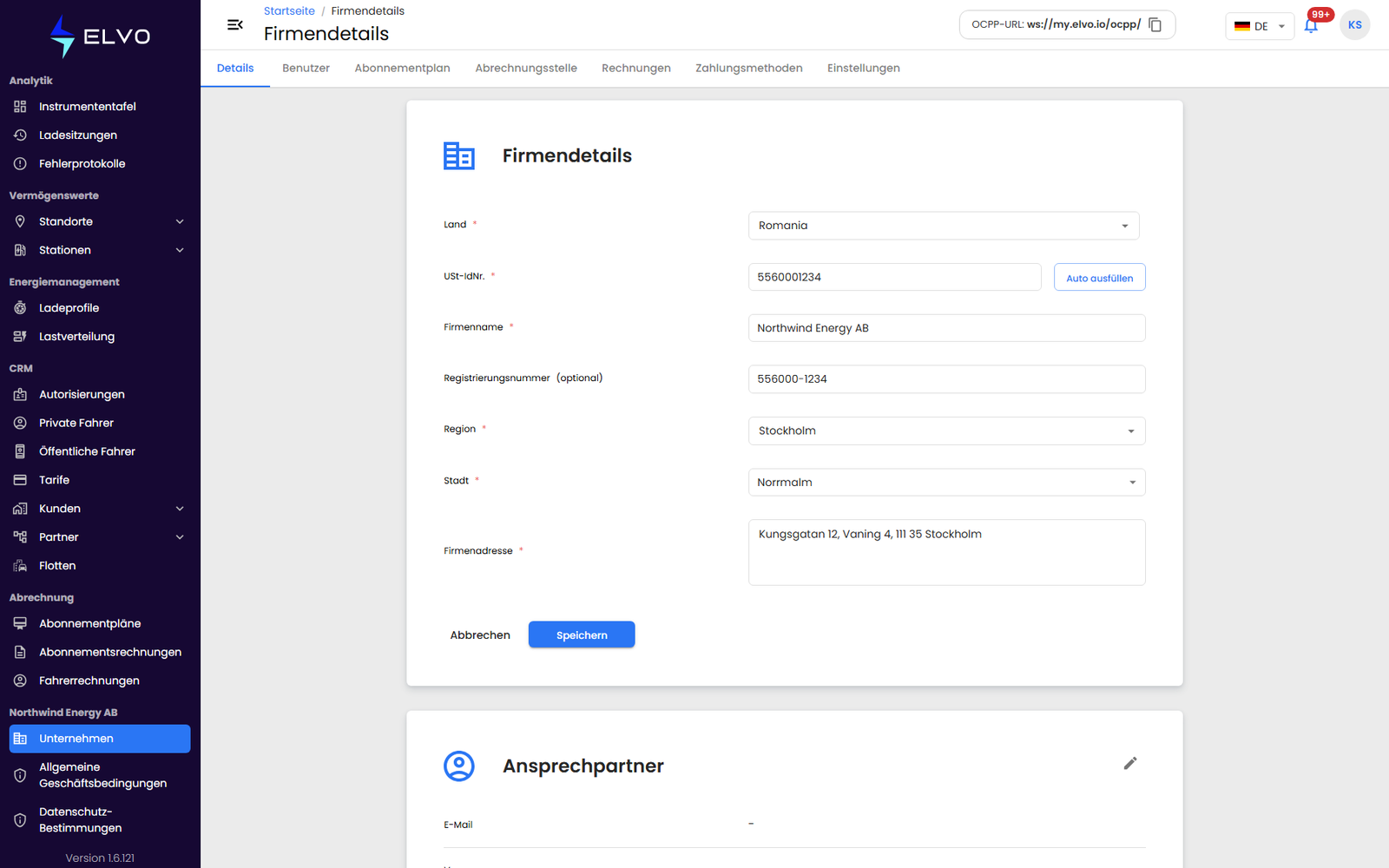Switch to the Rechnungen tab
Image resolution: width=1389 pixels, height=868 pixels.
[x=636, y=69]
